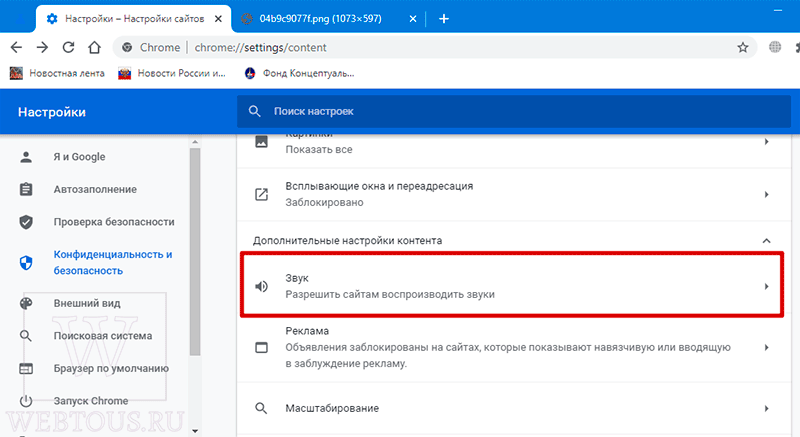Click the blue shield icon for Конфиденциальность
The width and height of the screenshot is (800, 437).
pyautogui.click(x=26, y=263)
